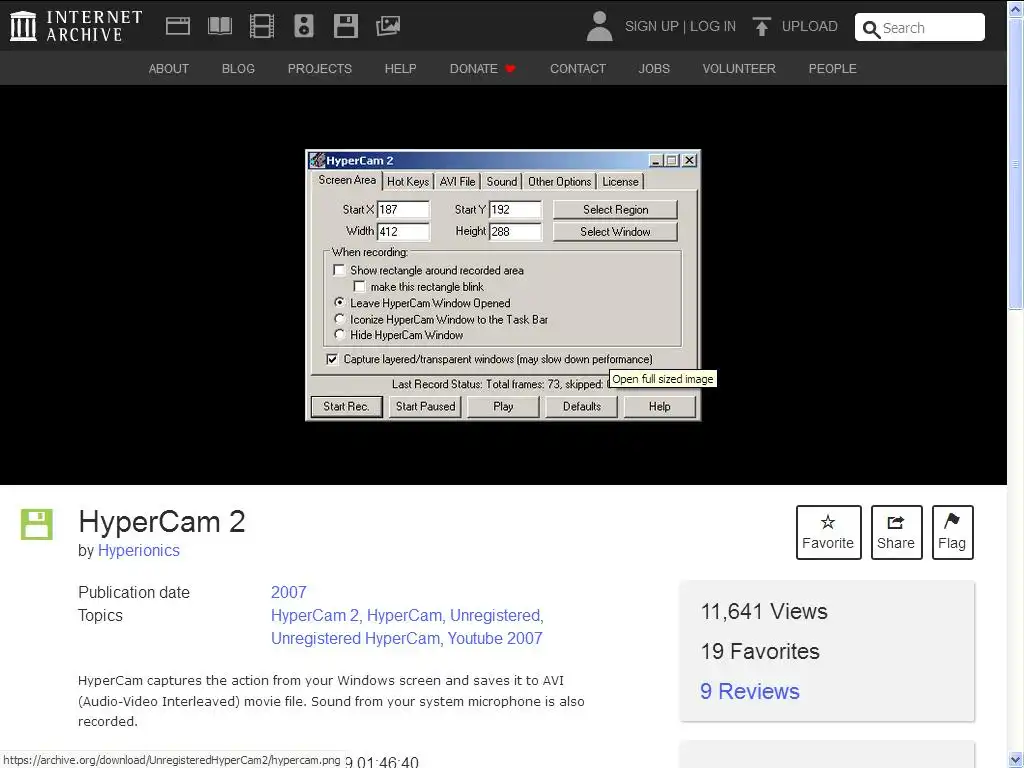Open the 'HyperCam 2,' topic link

tap(315, 616)
